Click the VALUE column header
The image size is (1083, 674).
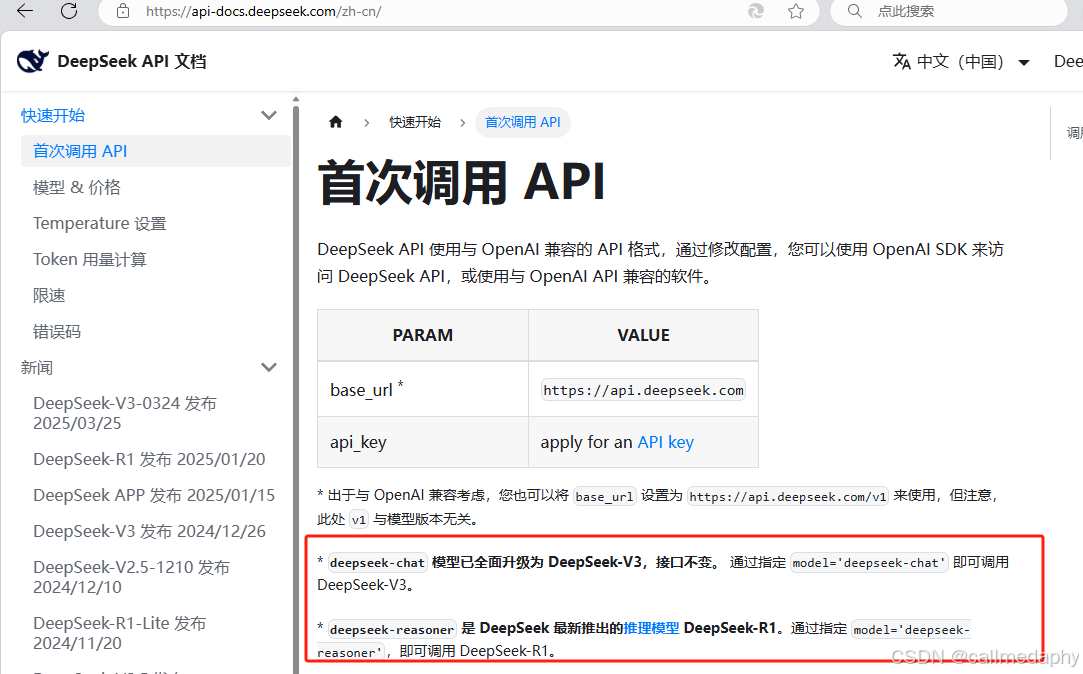pos(643,335)
